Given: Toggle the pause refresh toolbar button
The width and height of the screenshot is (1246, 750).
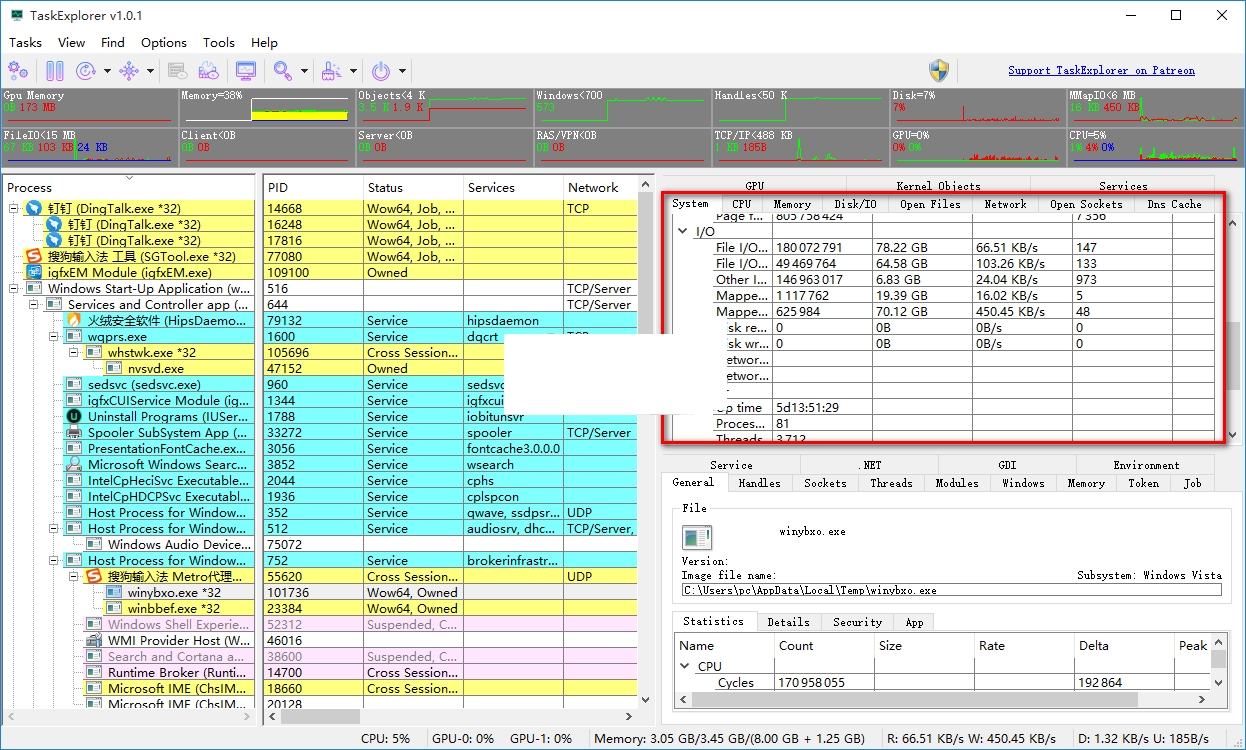Looking at the screenshot, I should point(55,71).
